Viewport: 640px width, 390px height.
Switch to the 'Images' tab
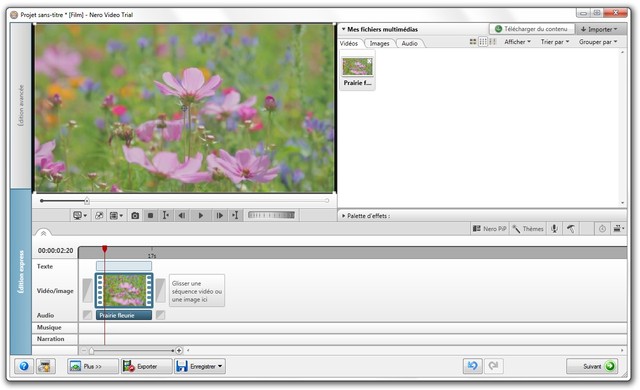tap(380, 43)
